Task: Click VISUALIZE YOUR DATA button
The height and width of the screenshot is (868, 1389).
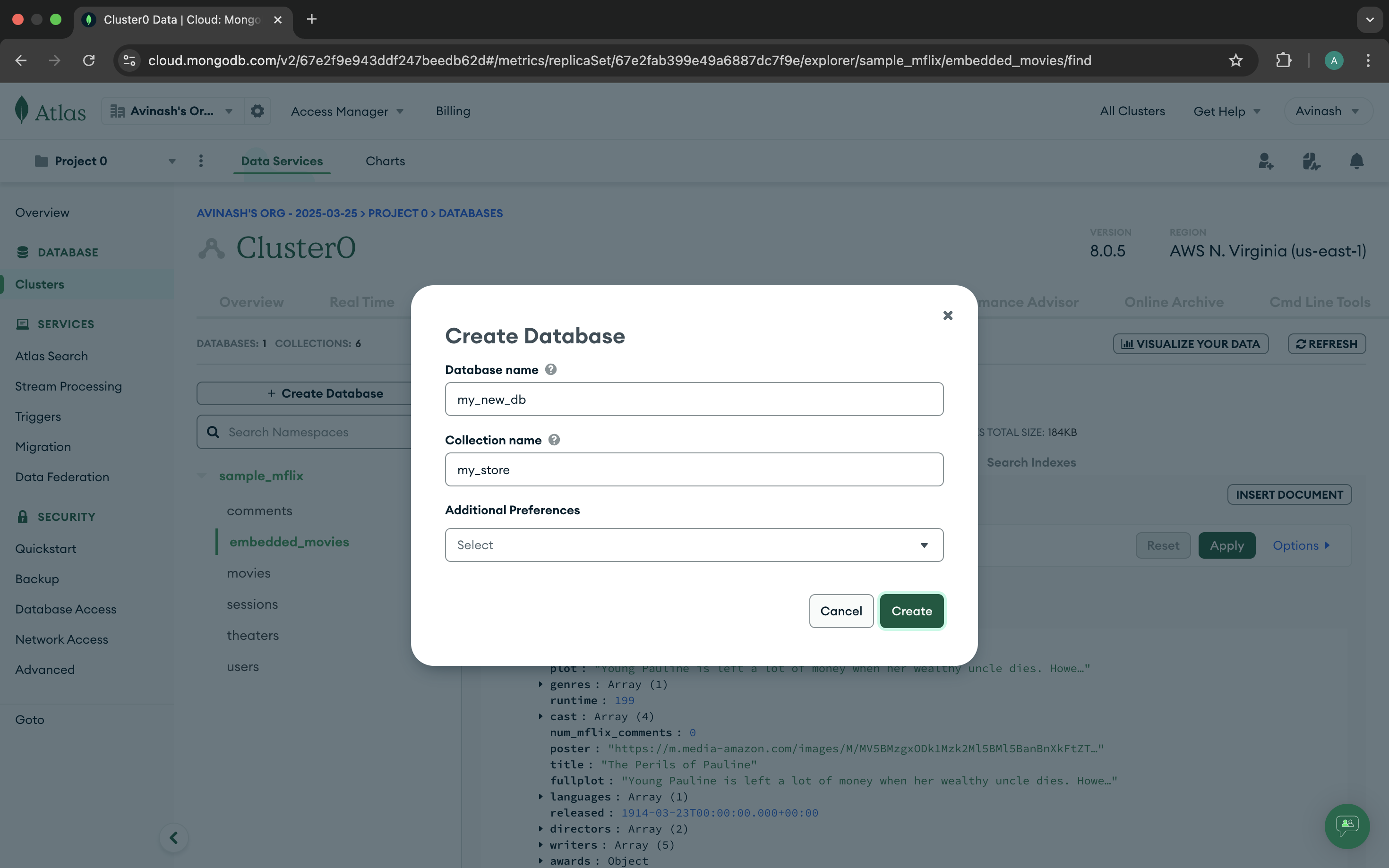Action: pyautogui.click(x=1190, y=344)
